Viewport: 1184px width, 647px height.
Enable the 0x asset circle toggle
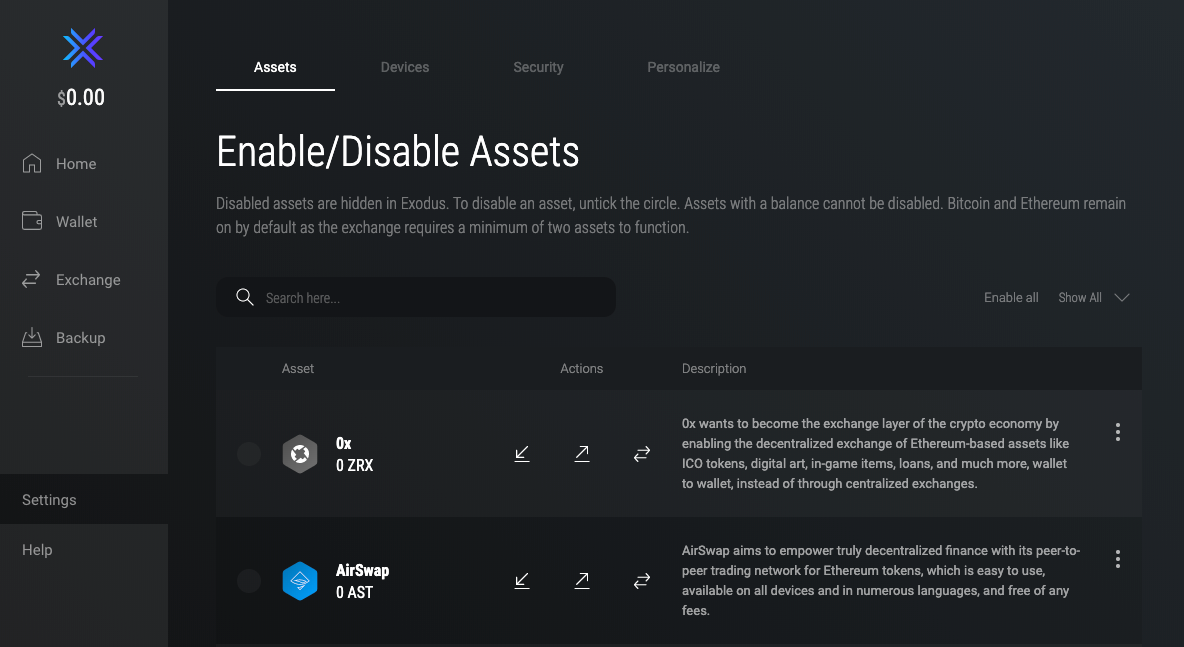(x=249, y=454)
